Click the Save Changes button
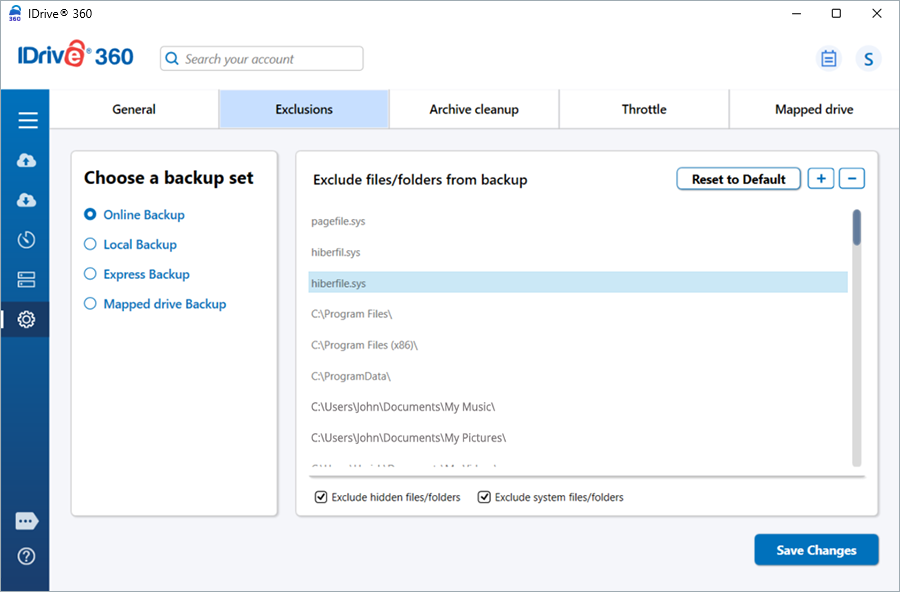Viewport: 900px width, 592px height. pos(816,550)
